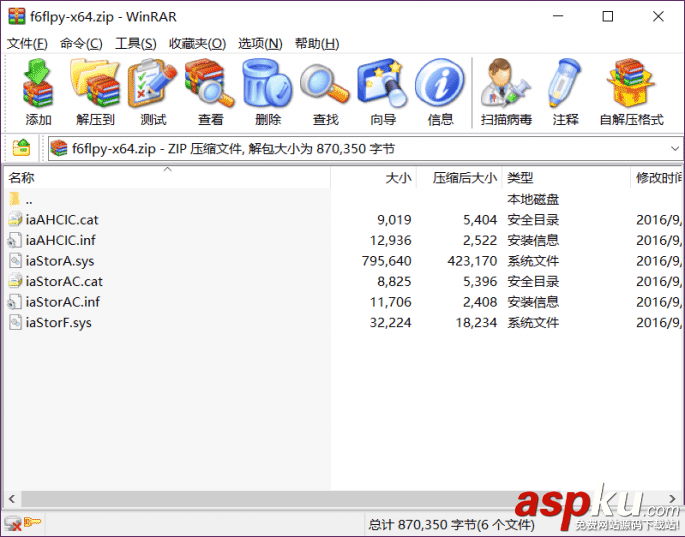Click the size value 32,224
685x537 pixels.
pos(390,322)
